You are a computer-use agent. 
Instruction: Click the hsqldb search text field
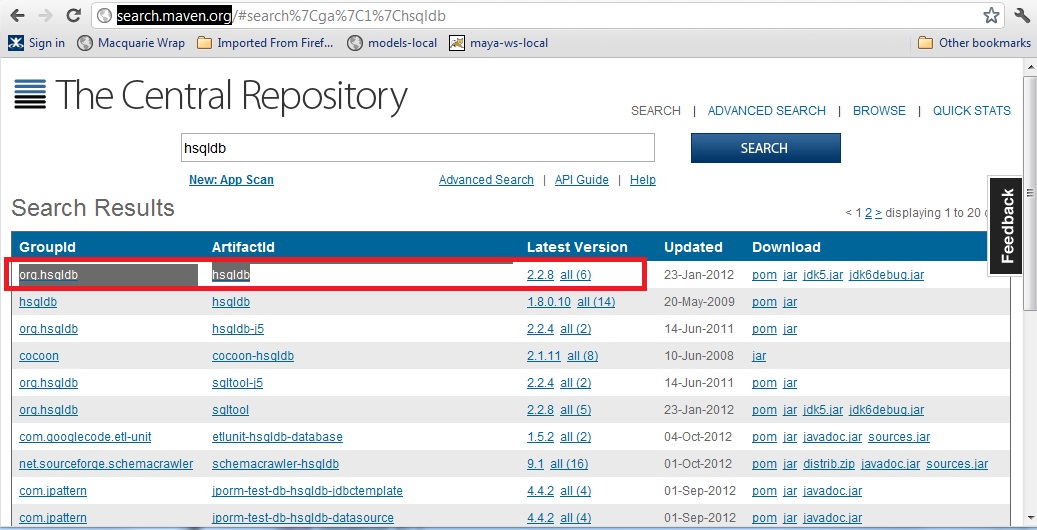click(417, 148)
